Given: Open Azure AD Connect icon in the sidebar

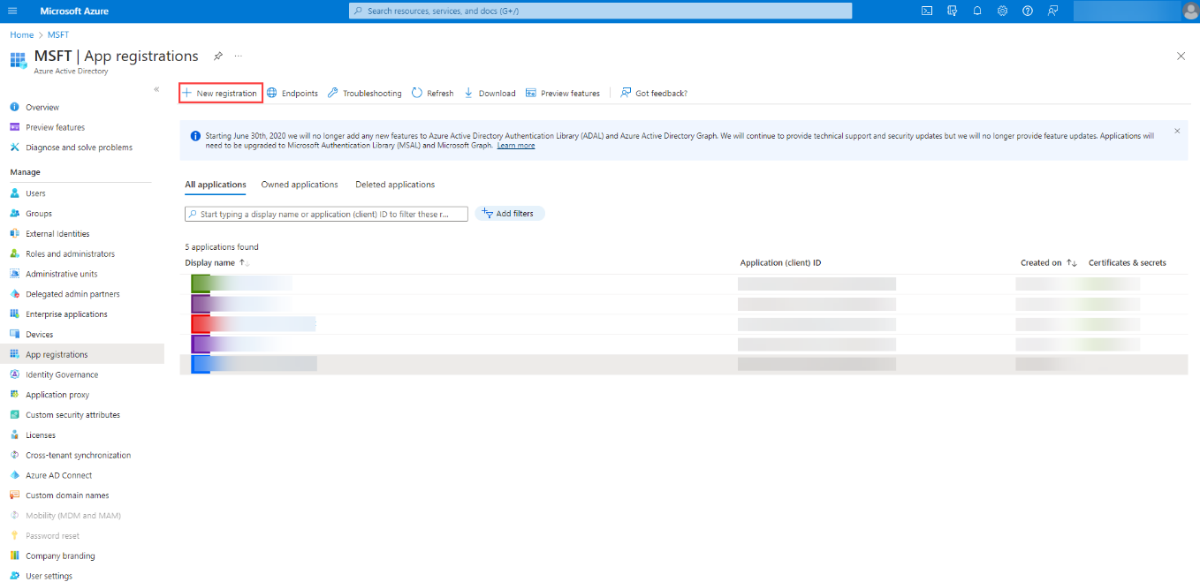Looking at the screenshot, I should pyautogui.click(x=15, y=475).
